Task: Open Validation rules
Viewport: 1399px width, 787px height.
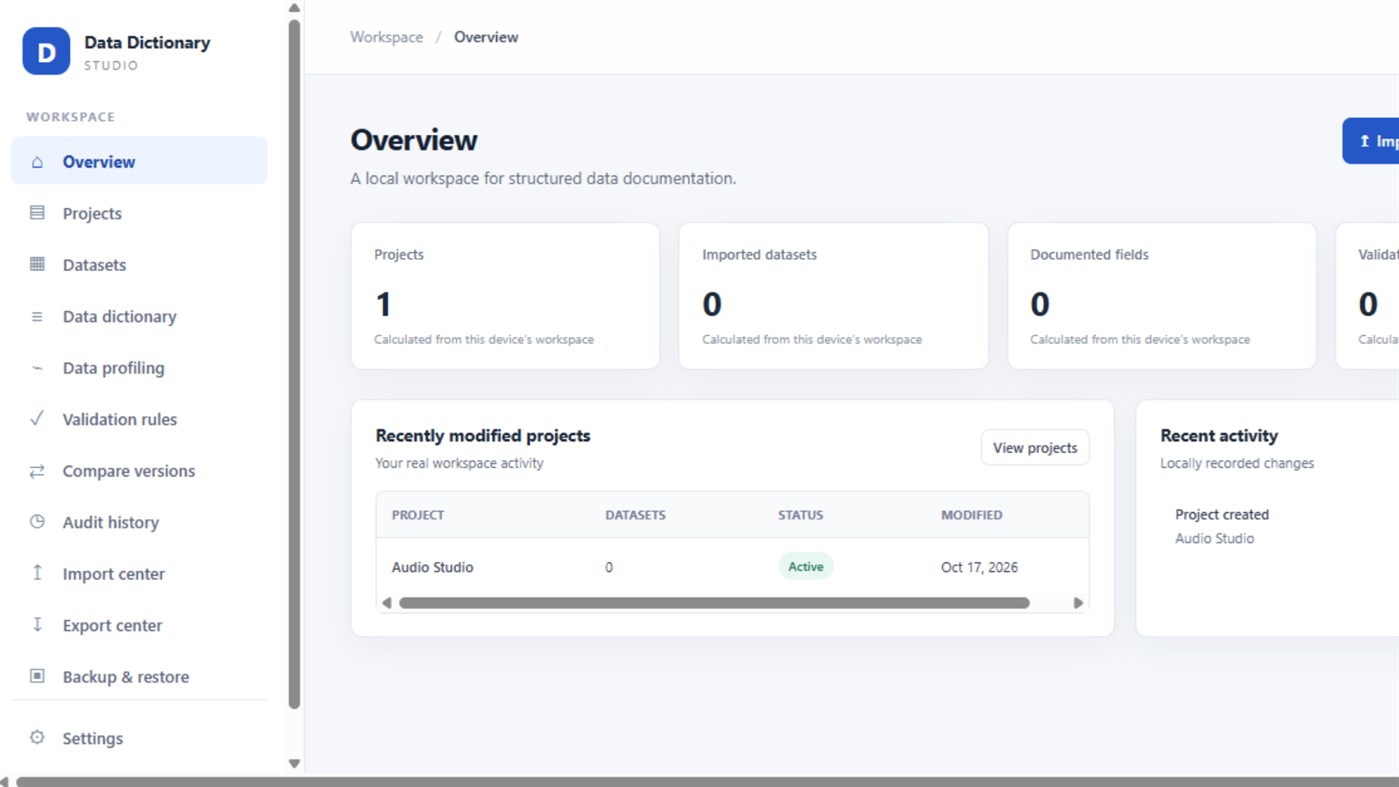Action: (139, 419)
